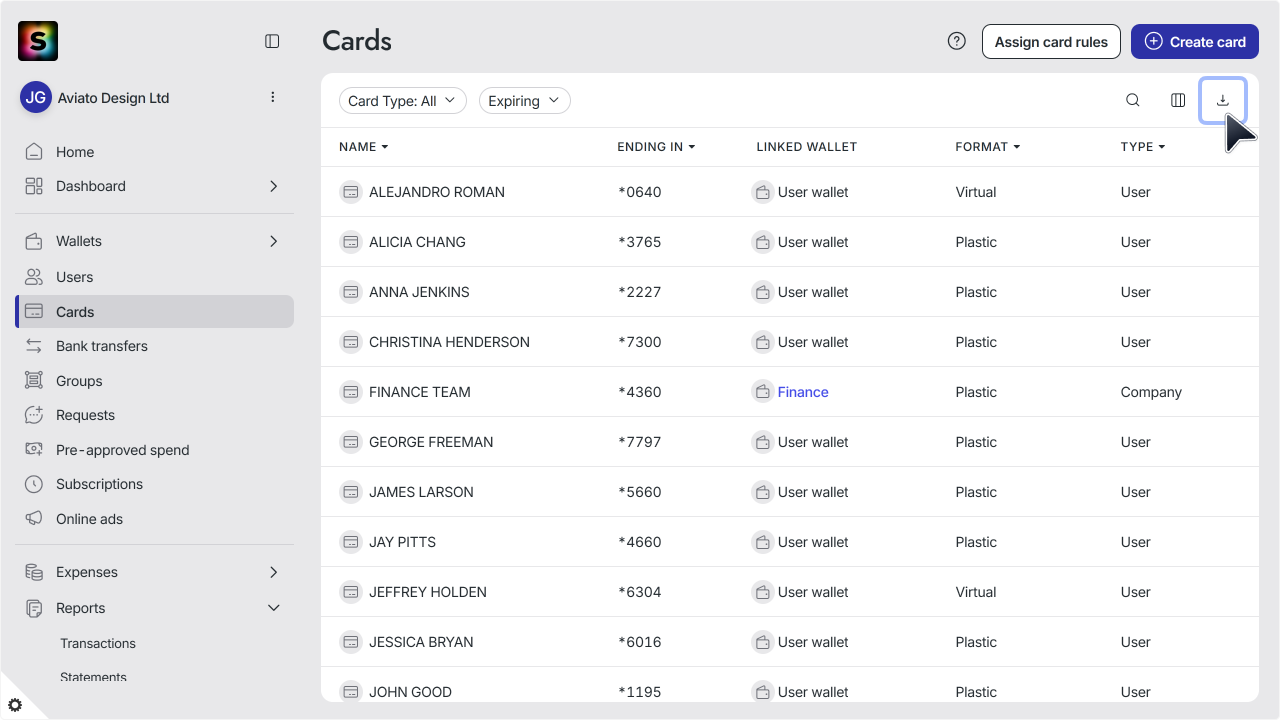Sort by NAME column header
The image size is (1280, 720).
363,147
